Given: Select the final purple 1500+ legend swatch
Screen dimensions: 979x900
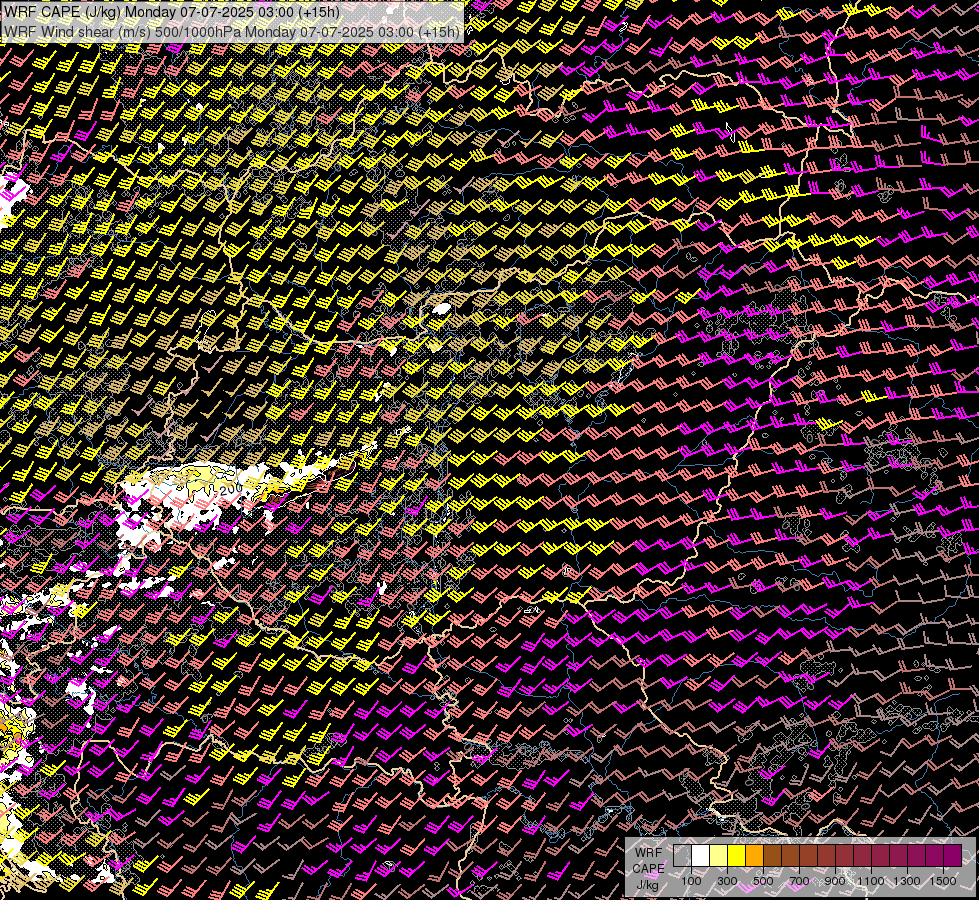Looking at the screenshot, I should pos(953,855).
